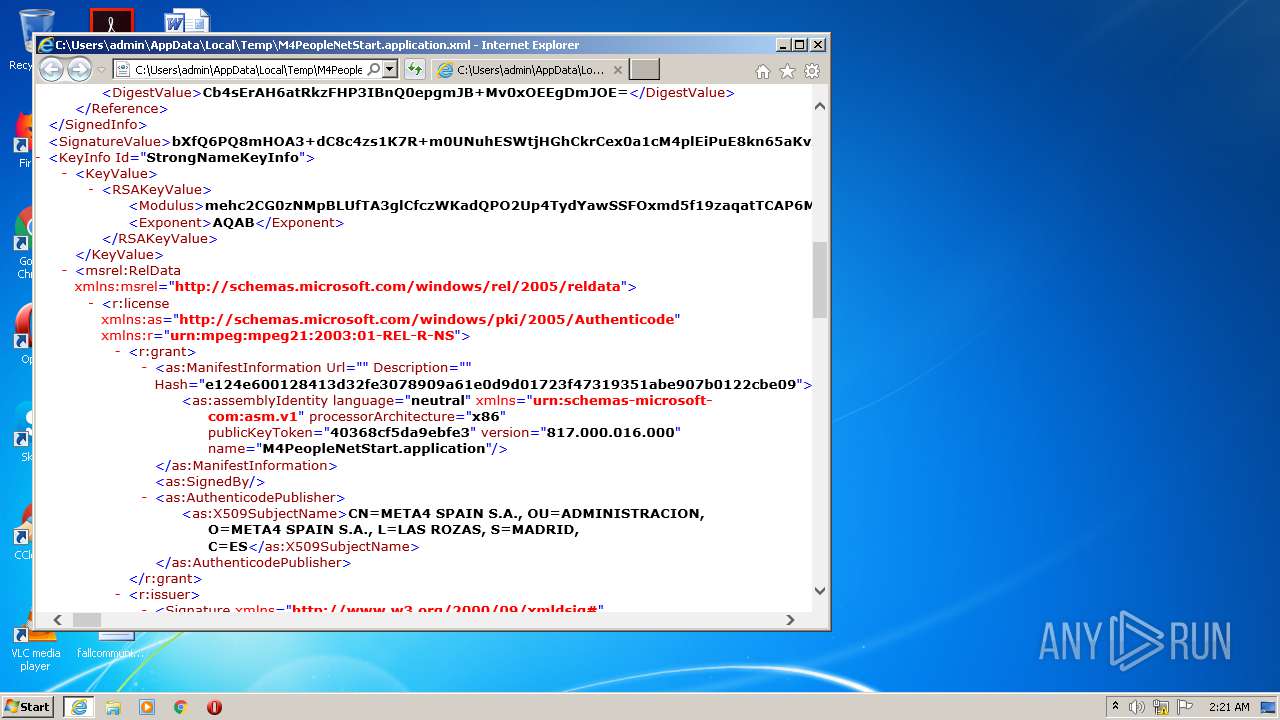Click the X509SubjectName CN=META4 SPAIN text

[x=456, y=530]
